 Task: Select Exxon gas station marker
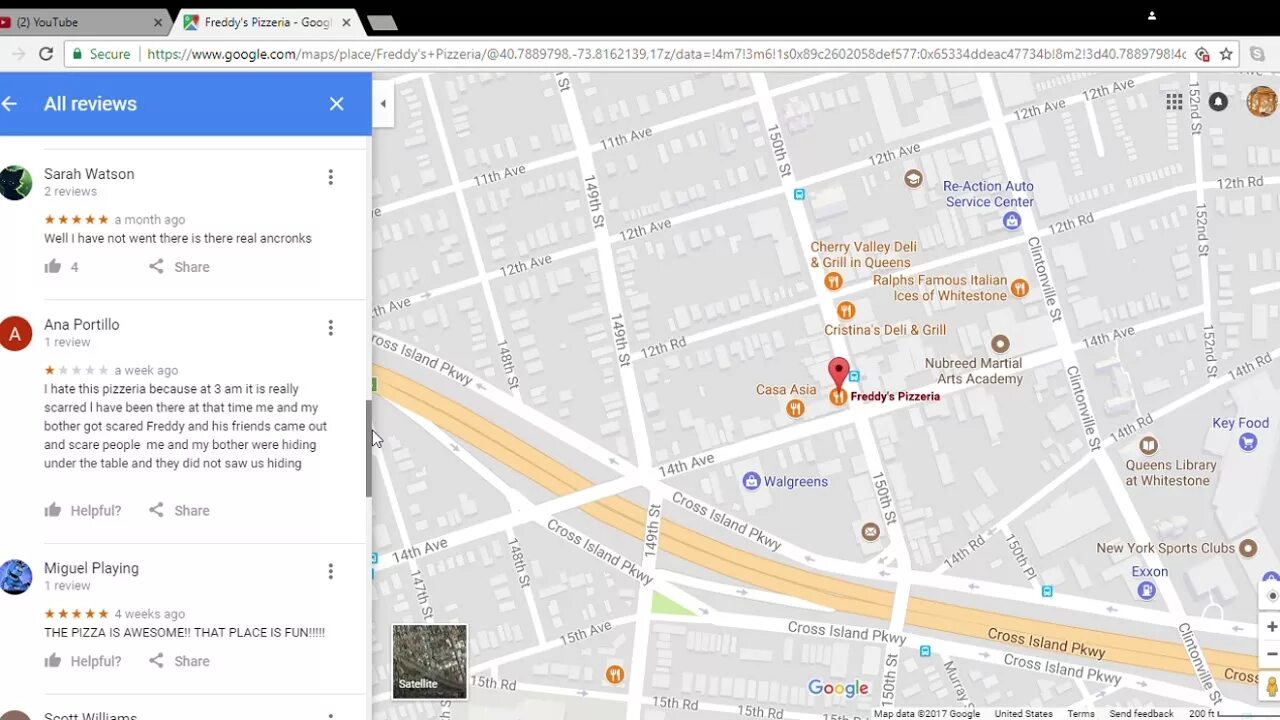(1146, 590)
